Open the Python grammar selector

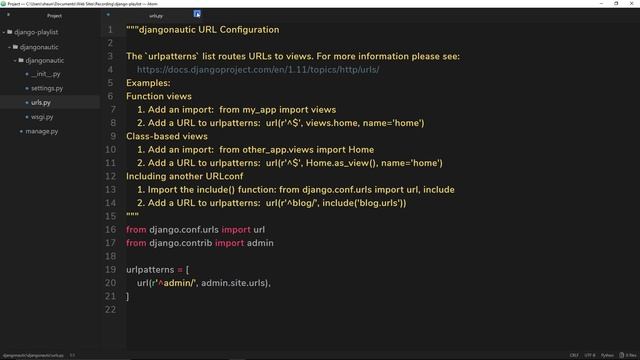tap(607, 356)
